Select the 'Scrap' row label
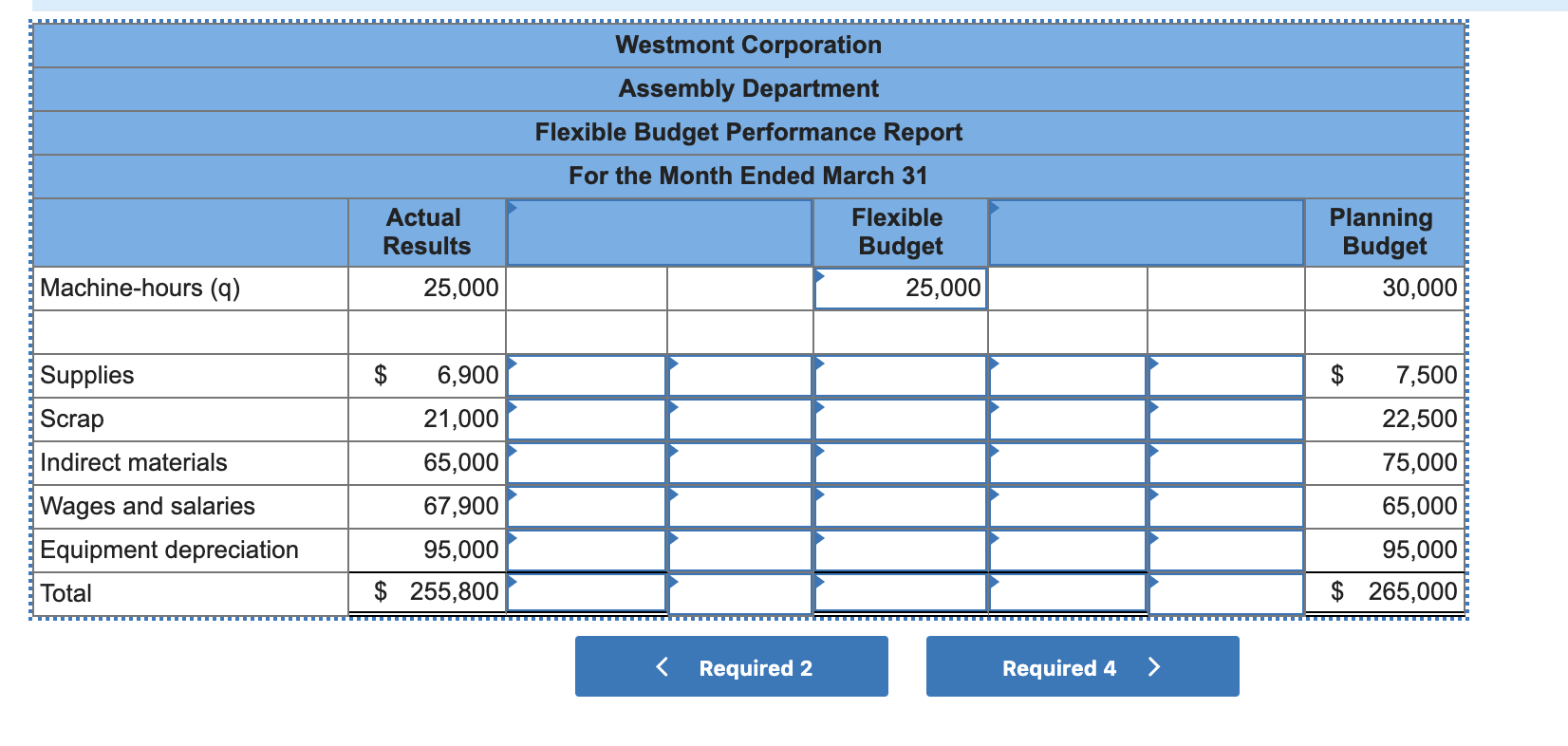Screen dimensions: 1568x746 72,419
